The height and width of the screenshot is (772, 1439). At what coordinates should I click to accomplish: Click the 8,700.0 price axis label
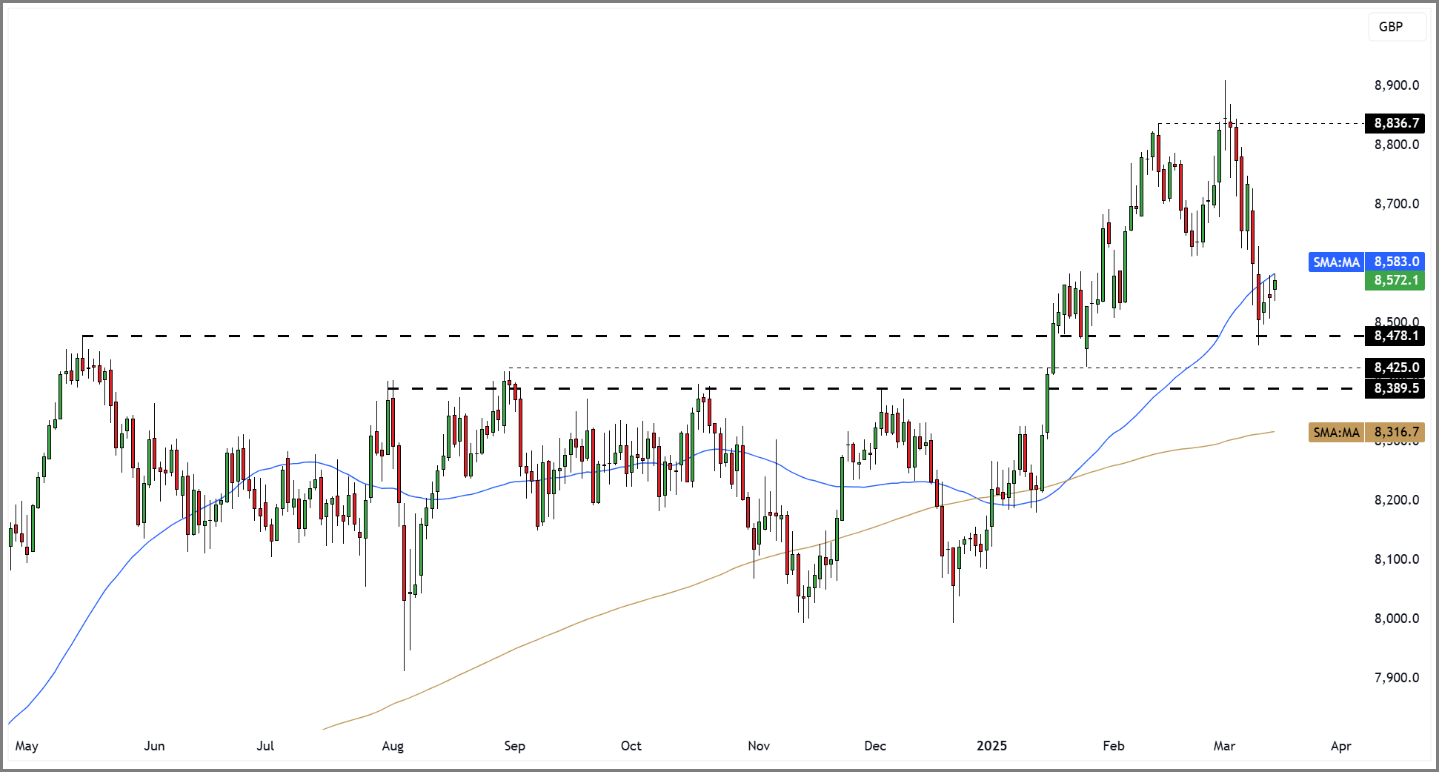coord(1396,204)
